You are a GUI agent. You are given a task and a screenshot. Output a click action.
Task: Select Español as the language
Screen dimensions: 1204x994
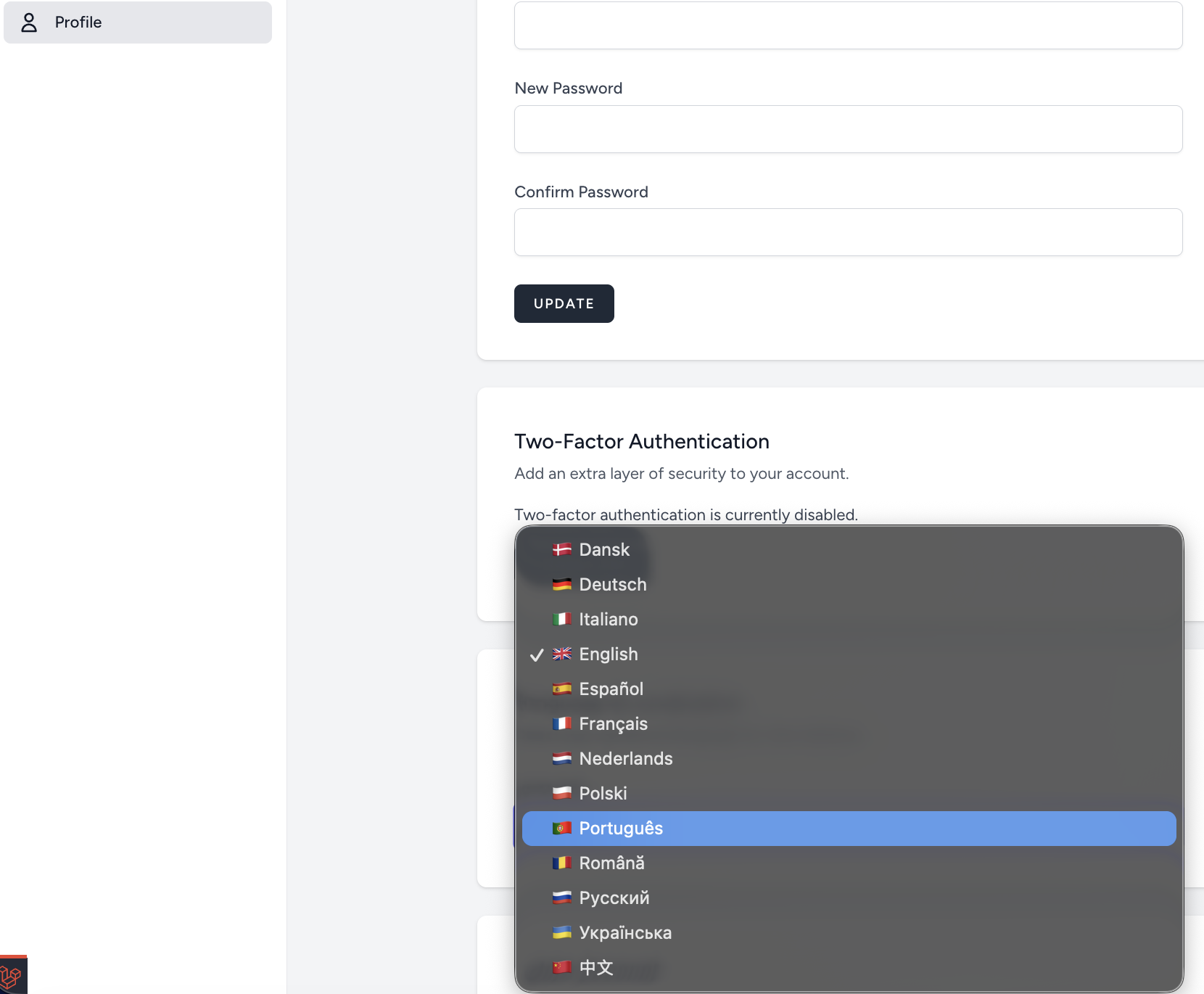(611, 689)
